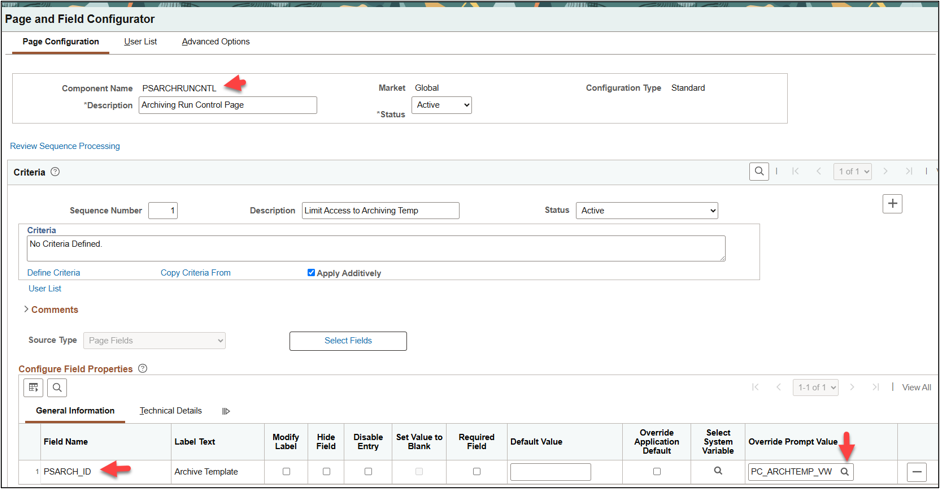The width and height of the screenshot is (940, 489).
Task: Click the grid personalize icon
Action: click(x=34, y=388)
